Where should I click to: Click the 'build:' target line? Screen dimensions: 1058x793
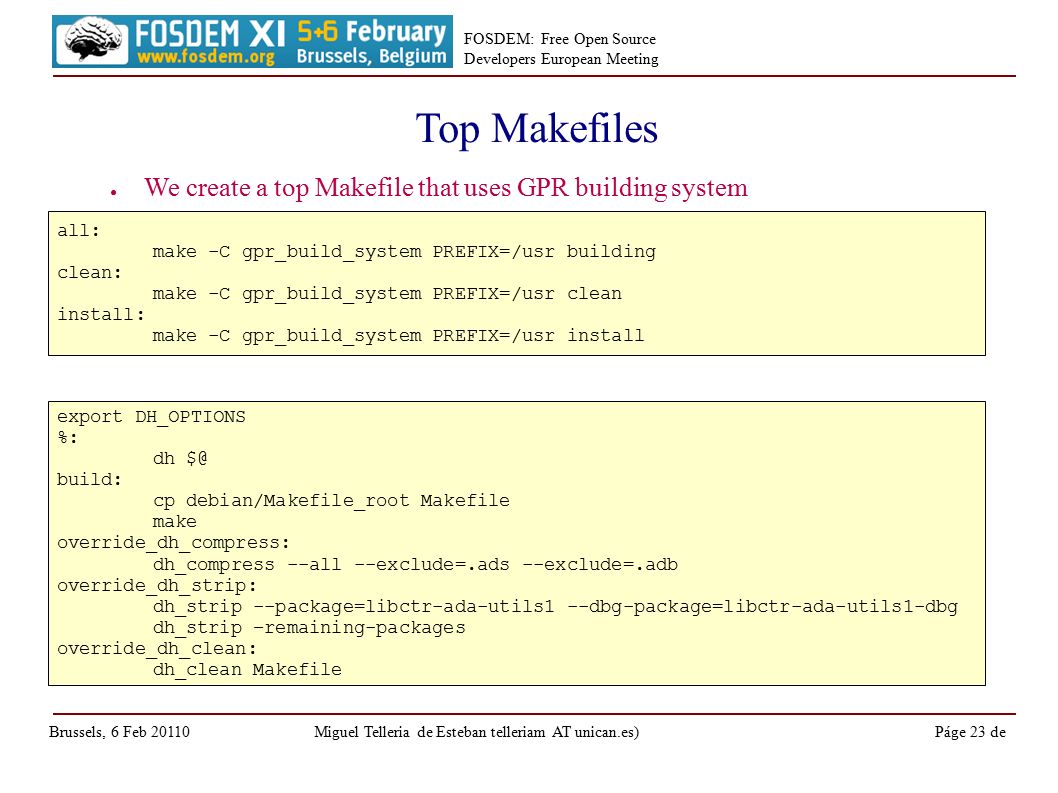[x=89, y=480]
